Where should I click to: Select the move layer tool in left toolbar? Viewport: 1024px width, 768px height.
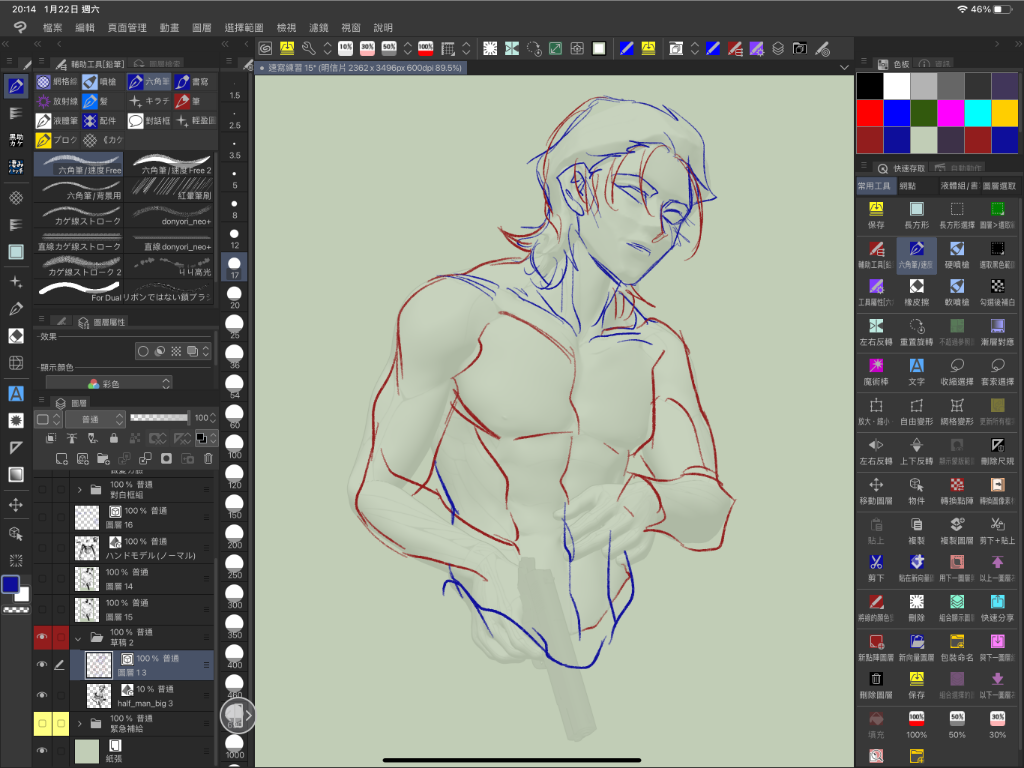16,505
